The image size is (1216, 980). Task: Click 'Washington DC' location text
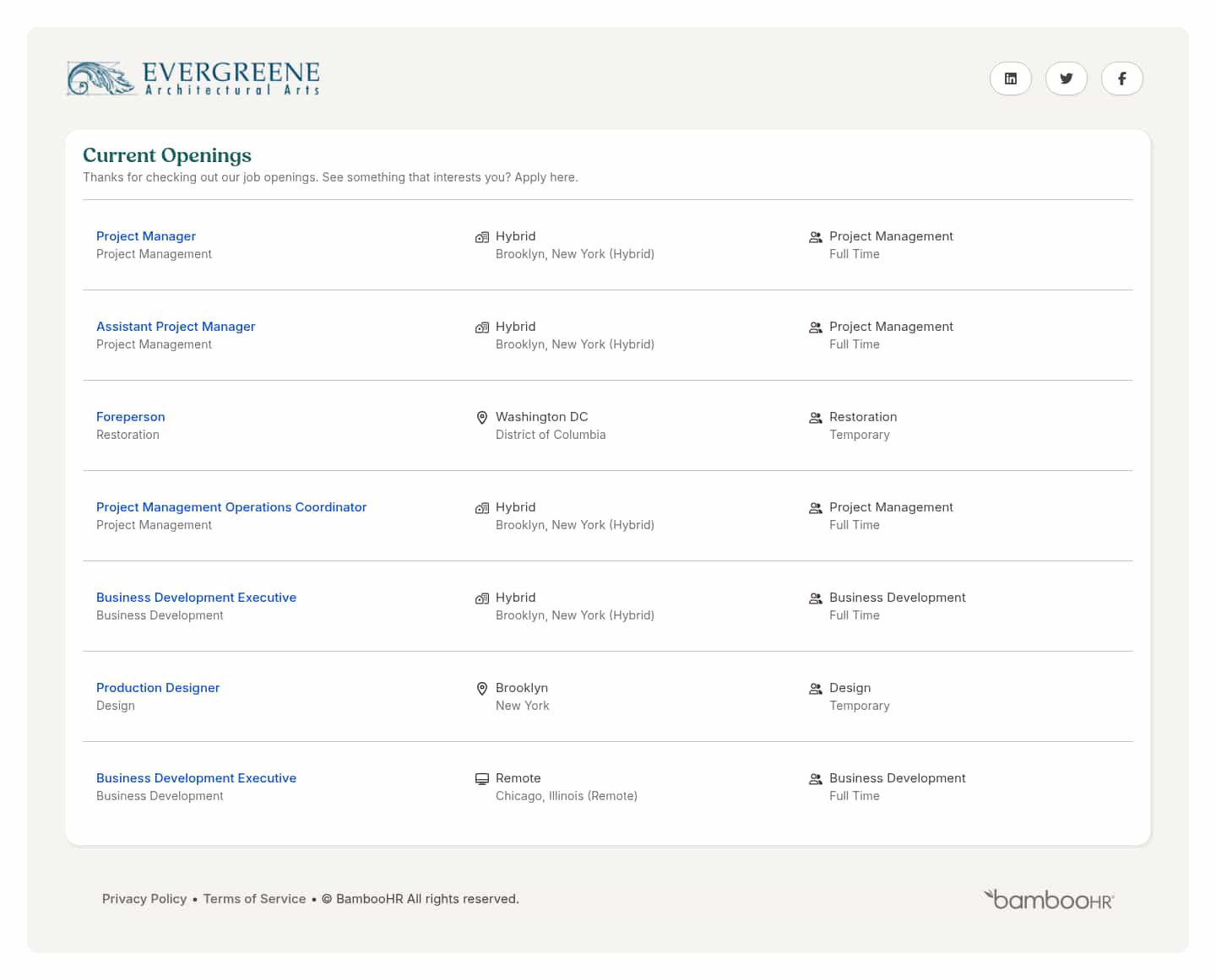[x=542, y=417]
